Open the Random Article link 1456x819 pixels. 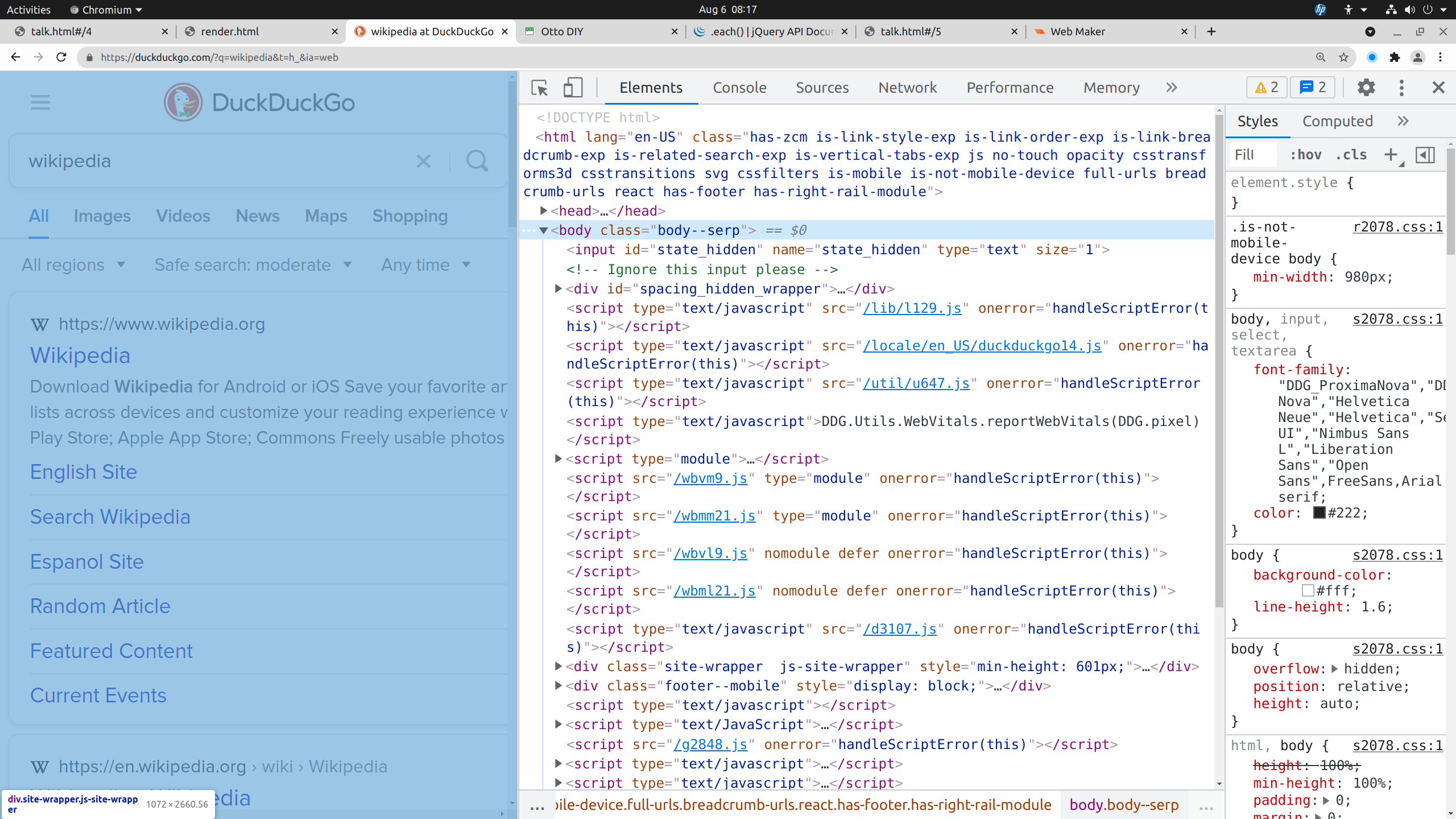[x=100, y=606]
